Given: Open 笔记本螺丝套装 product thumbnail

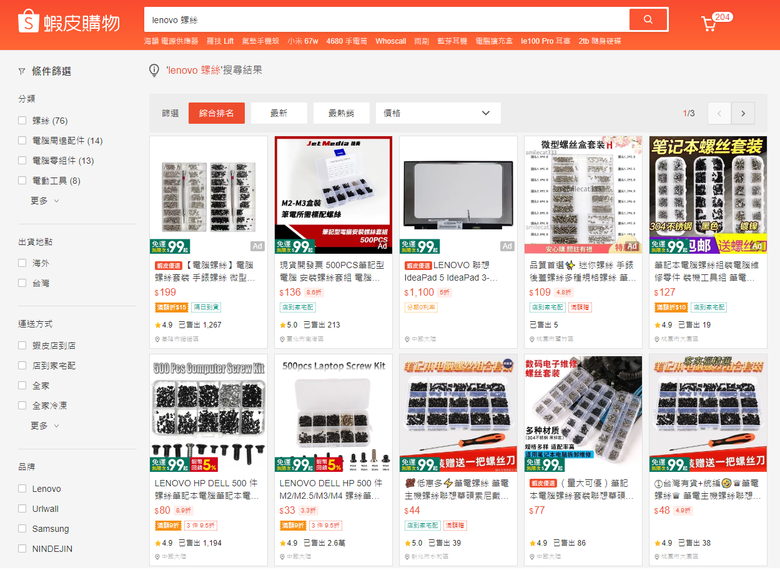Looking at the screenshot, I should [708, 195].
